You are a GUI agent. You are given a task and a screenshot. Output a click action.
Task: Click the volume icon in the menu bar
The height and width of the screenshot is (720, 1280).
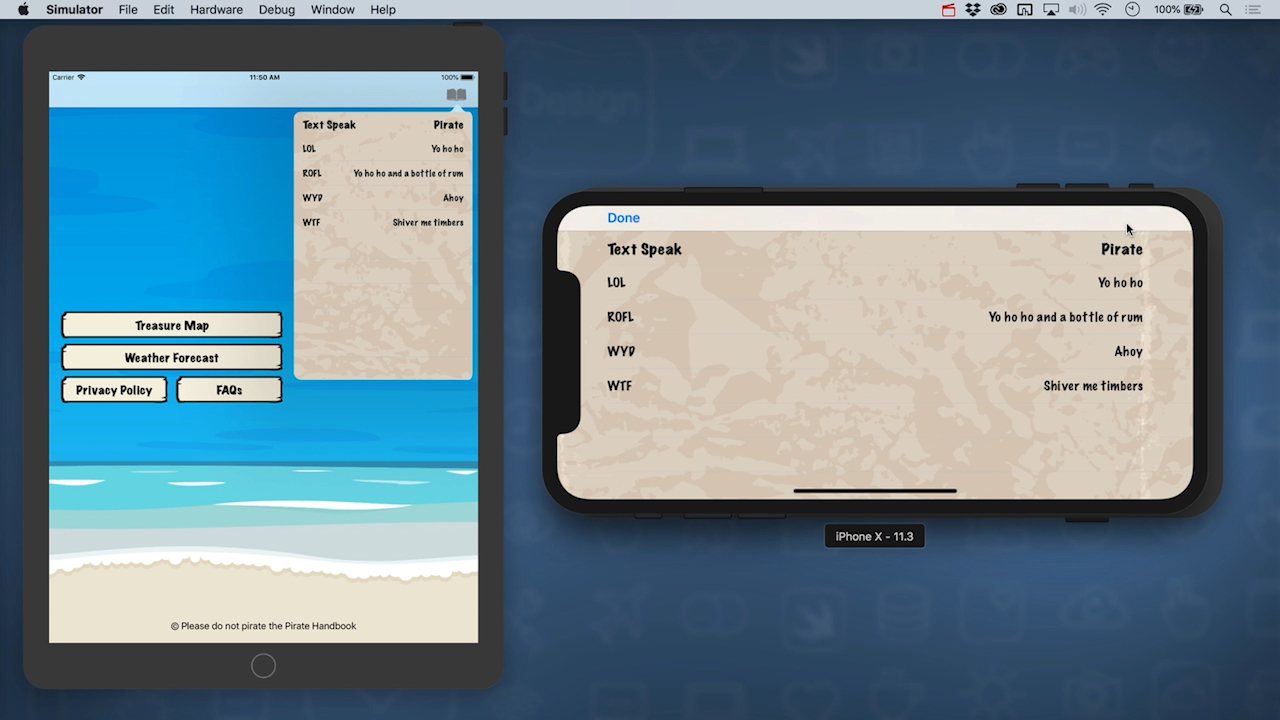1077,9
